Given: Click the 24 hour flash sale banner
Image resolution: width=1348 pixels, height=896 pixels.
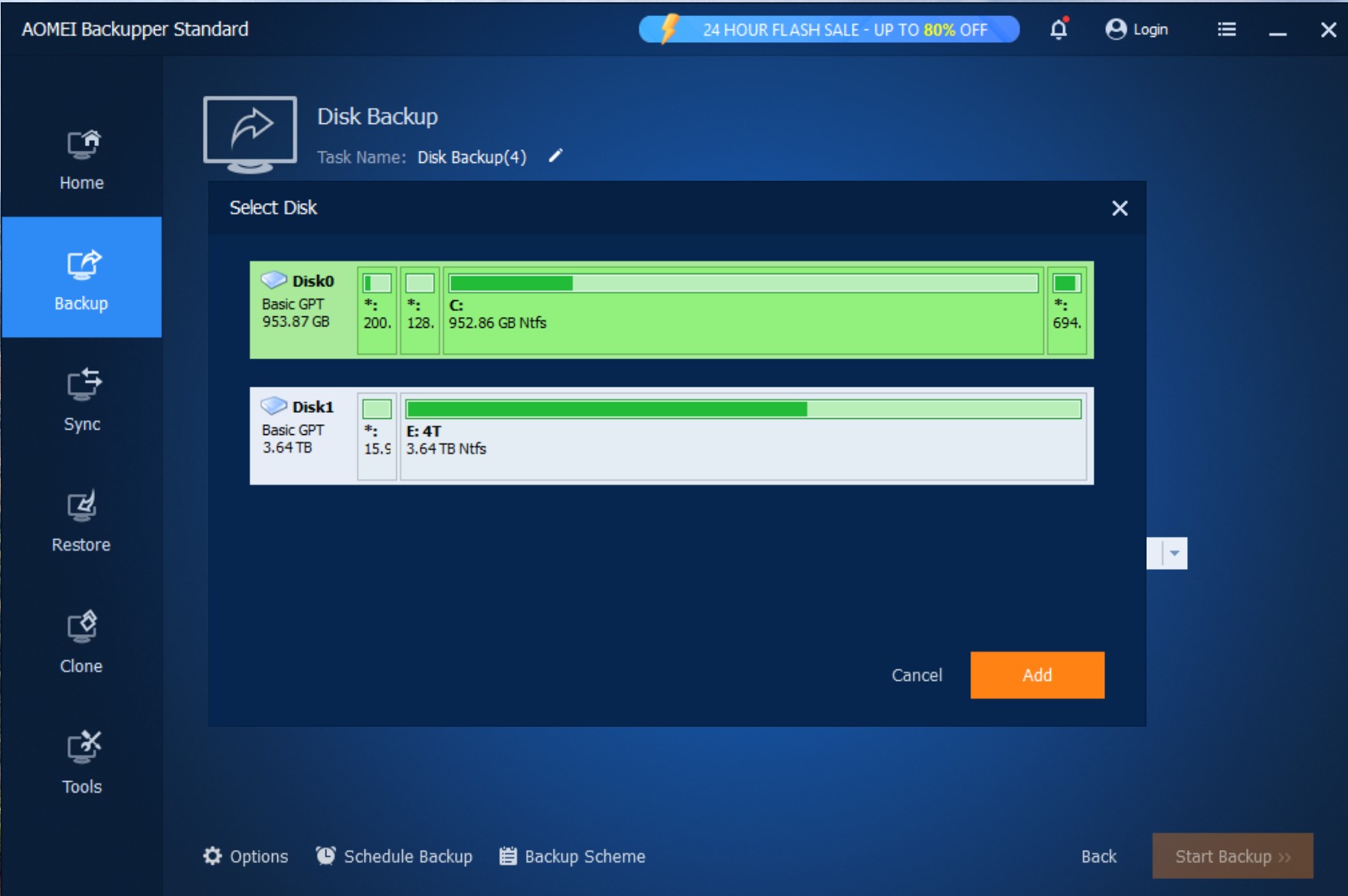Looking at the screenshot, I should click(x=829, y=29).
